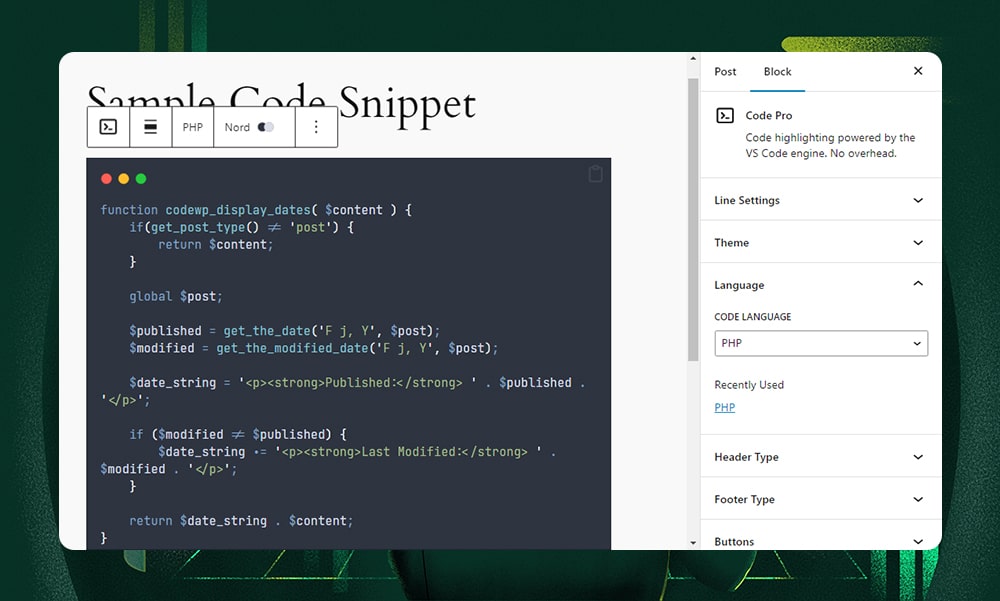Close the settings sidebar panel

click(x=918, y=71)
